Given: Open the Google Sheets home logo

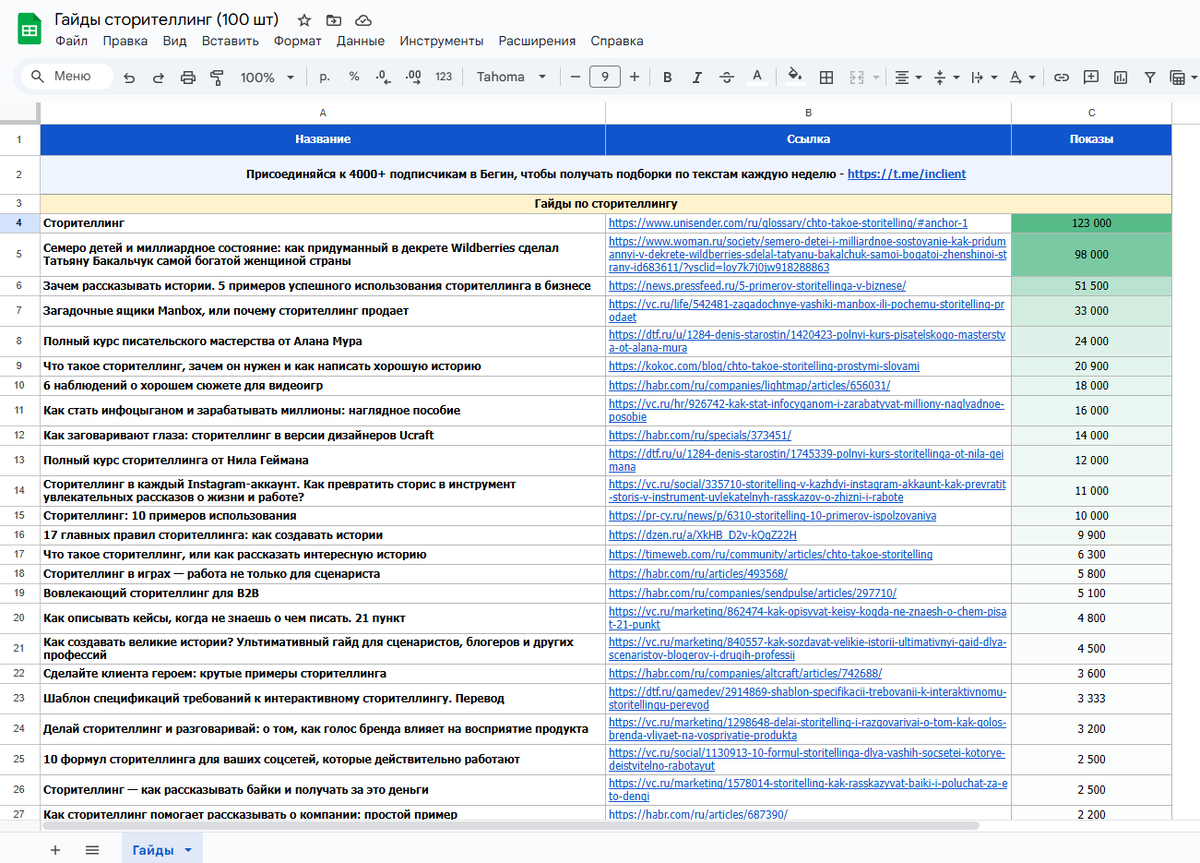Looking at the screenshot, I should point(30,30).
